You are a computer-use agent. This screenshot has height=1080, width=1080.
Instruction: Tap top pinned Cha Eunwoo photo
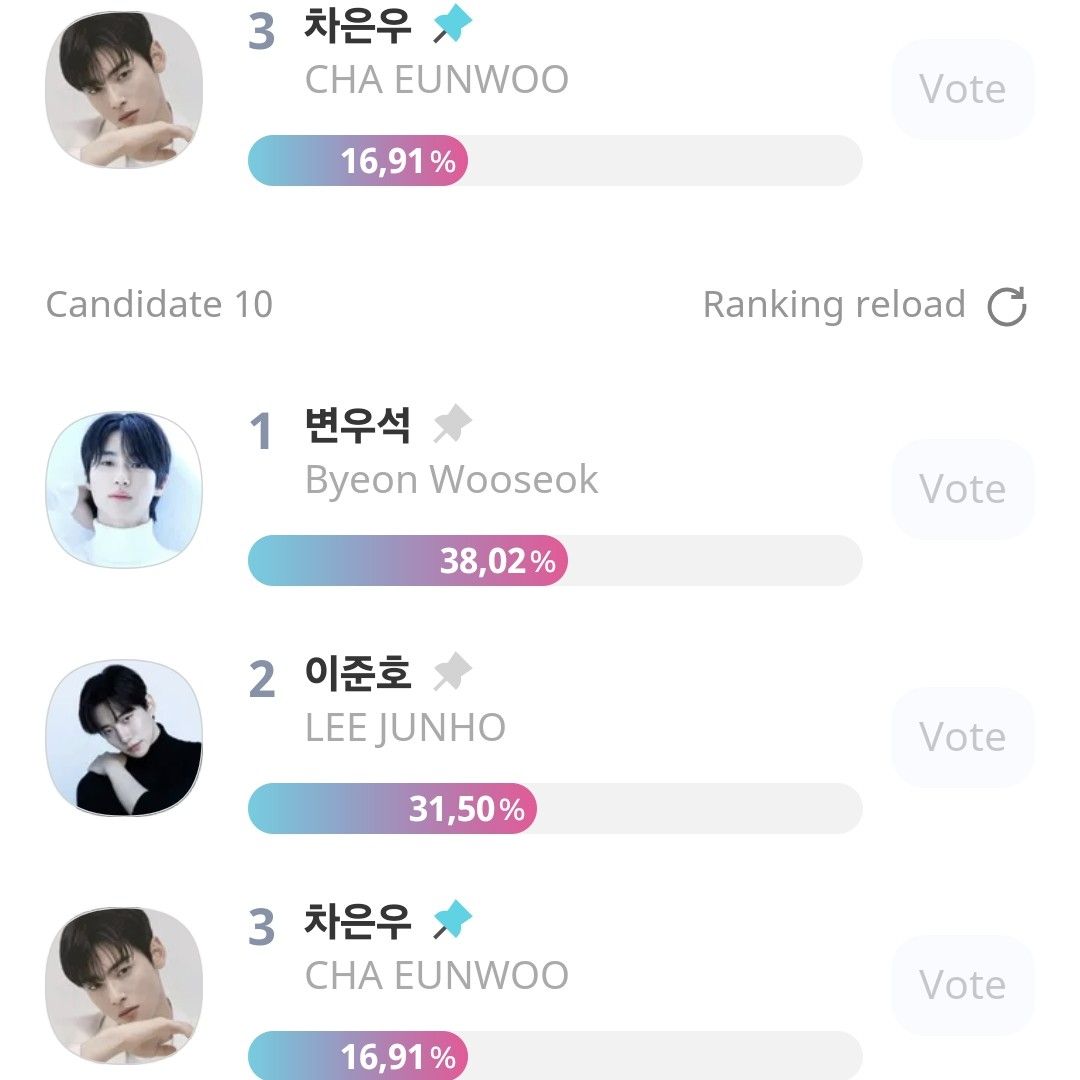[124, 89]
